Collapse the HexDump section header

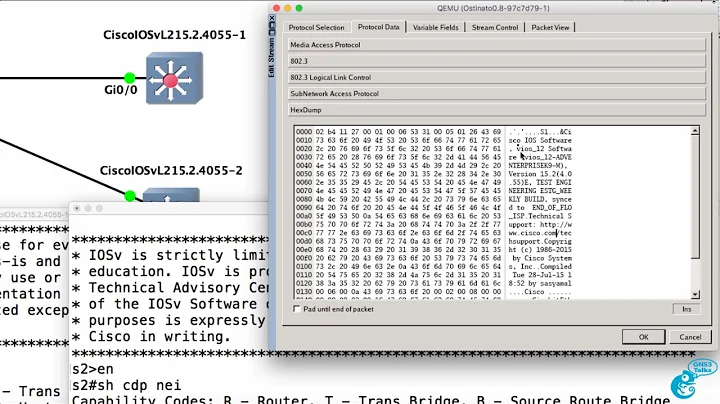click(x=496, y=110)
